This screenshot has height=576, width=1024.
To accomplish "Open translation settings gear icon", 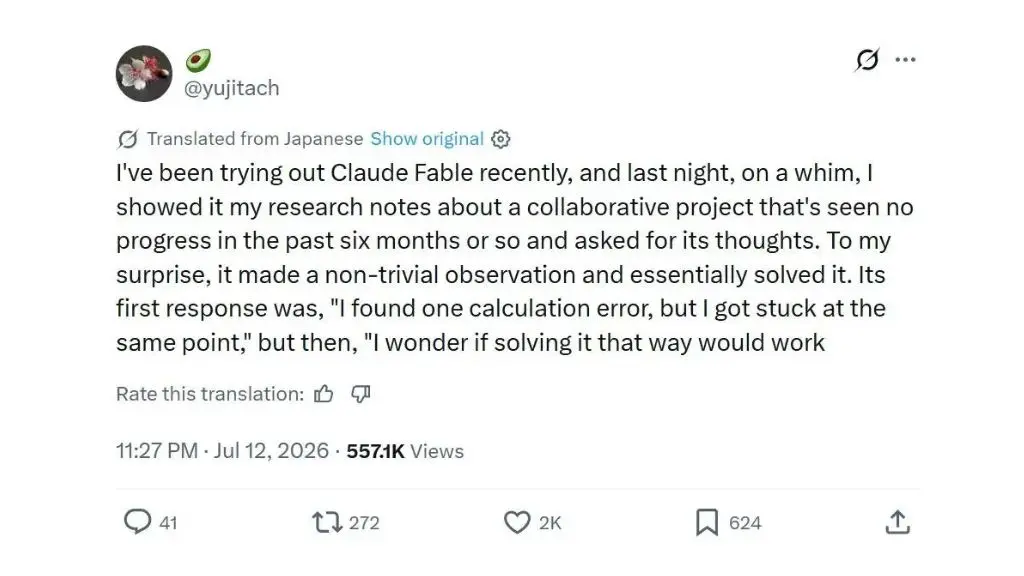I will pos(500,139).
